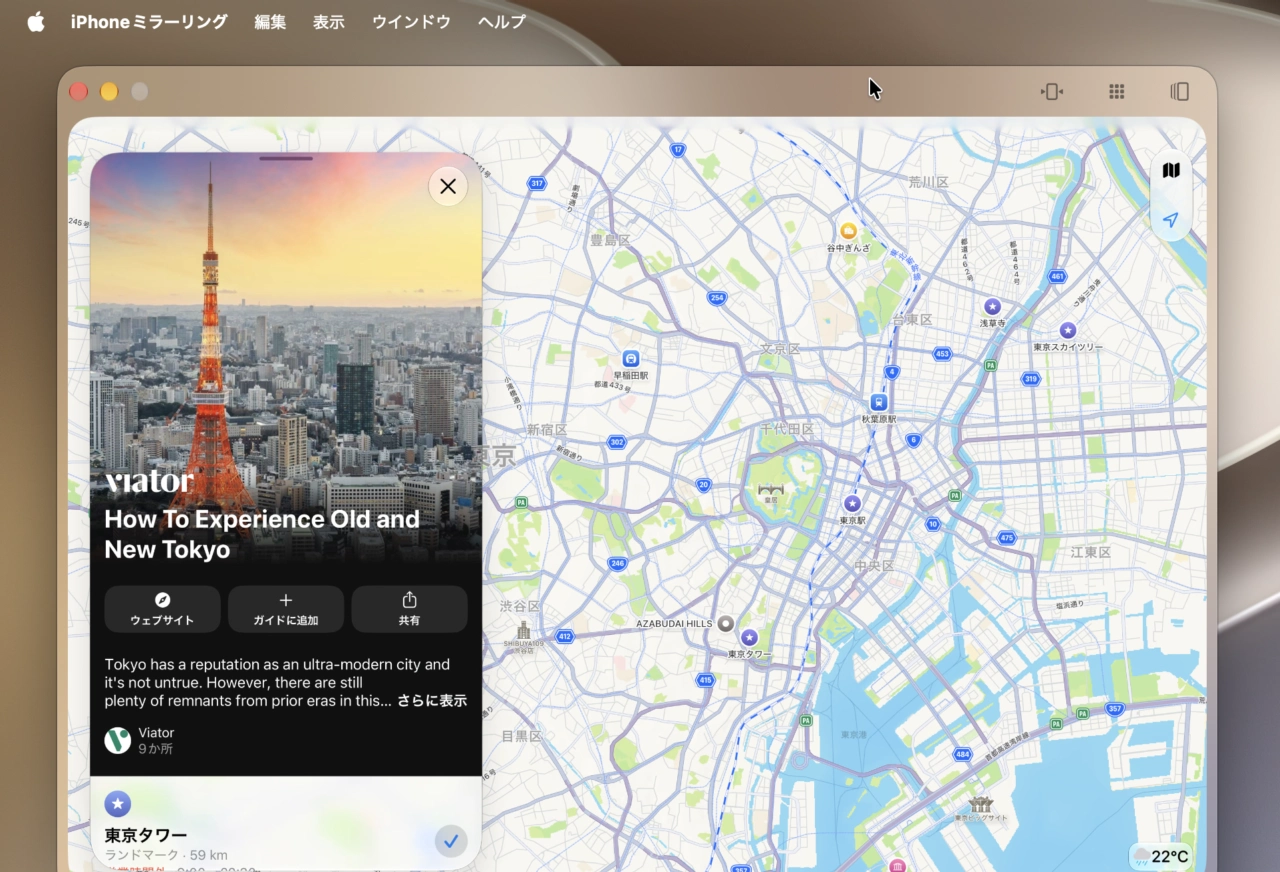Select the star icon above 東京タワー listing

118,803
